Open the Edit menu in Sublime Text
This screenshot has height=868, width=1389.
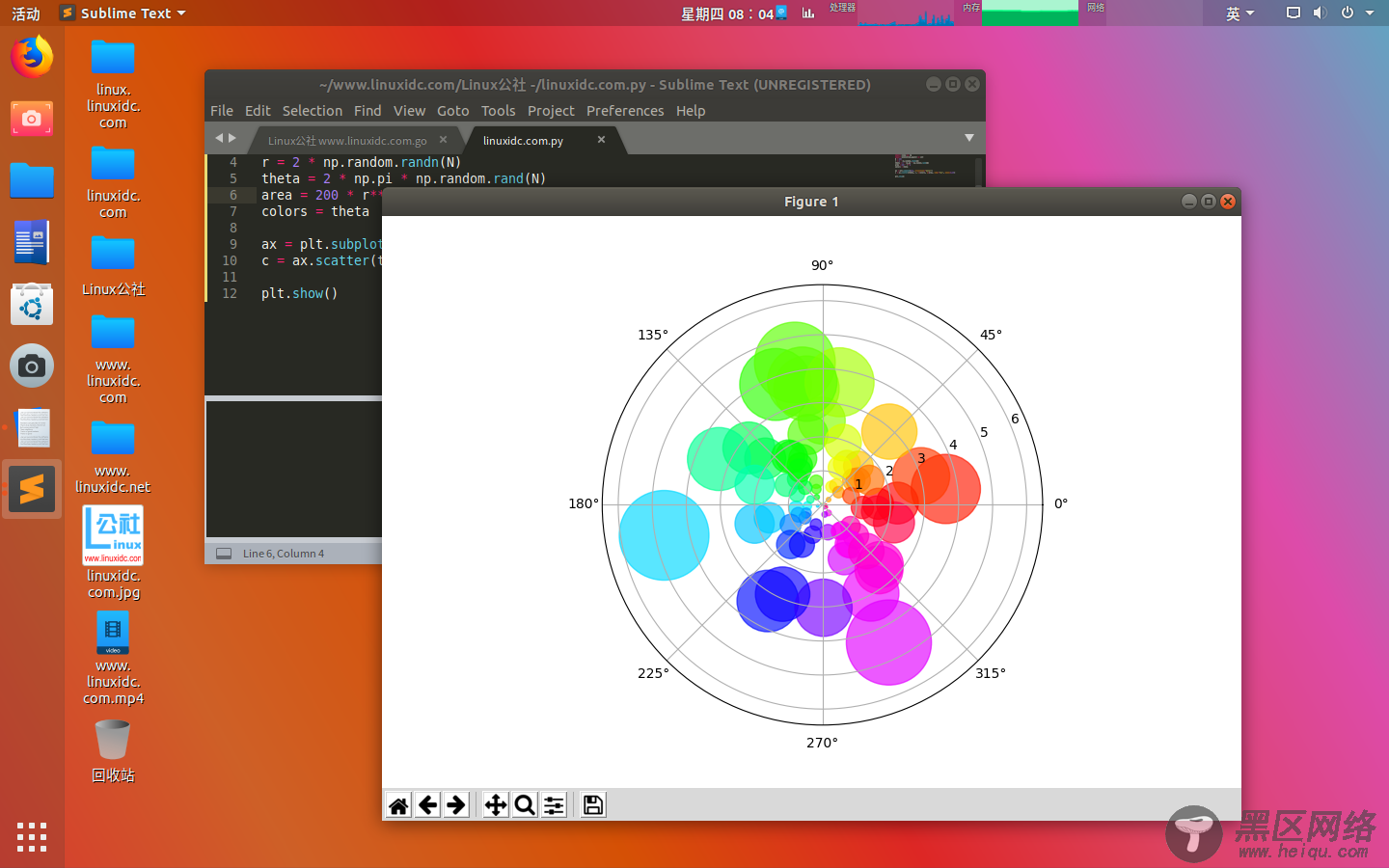coord(258,111)
